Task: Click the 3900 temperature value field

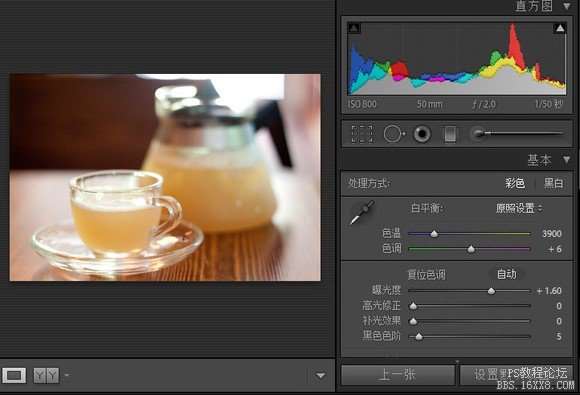Action: pyautogui.click(x=552, y=233)
